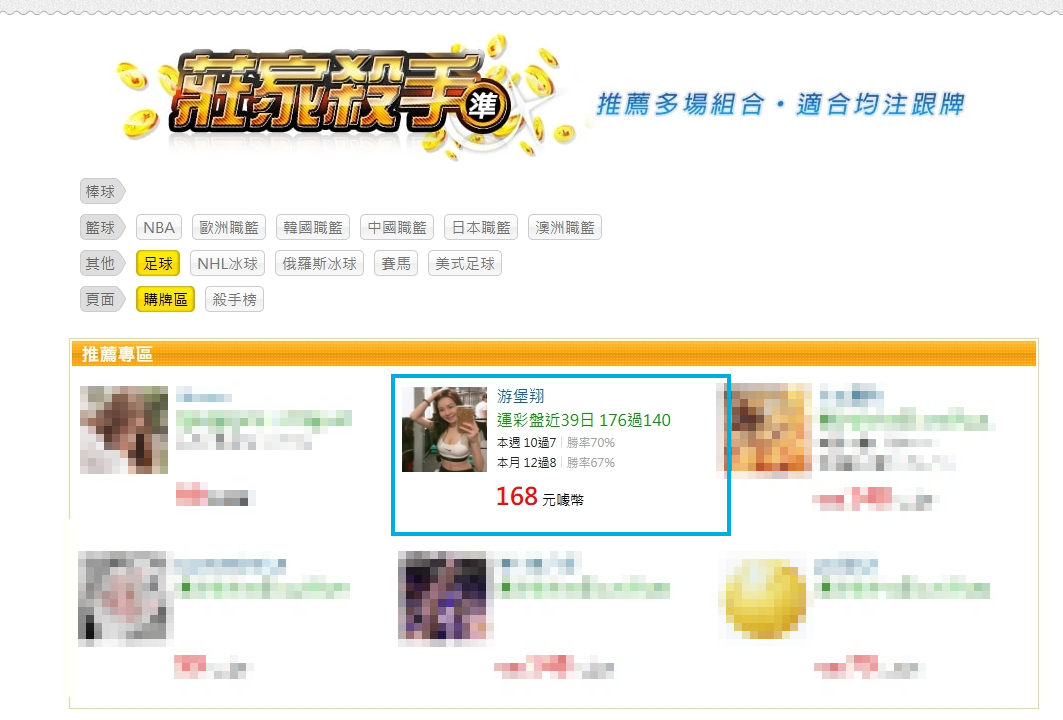
Task: Toggle the highlighted 購牌區 page
Action: point(165,300)
